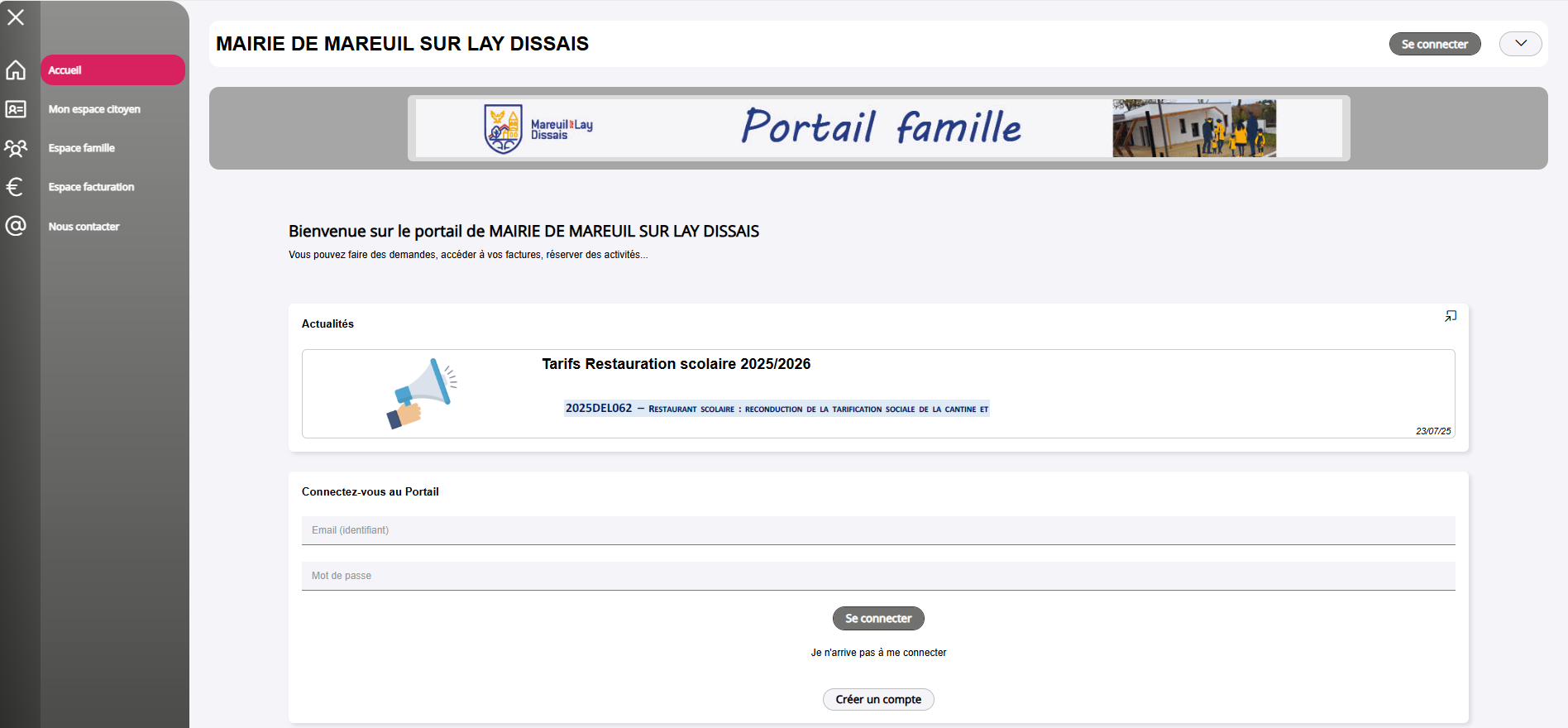1568x728 pixels.
Task: Select Nous contacter in the sidebar
Action: [84, 227]
